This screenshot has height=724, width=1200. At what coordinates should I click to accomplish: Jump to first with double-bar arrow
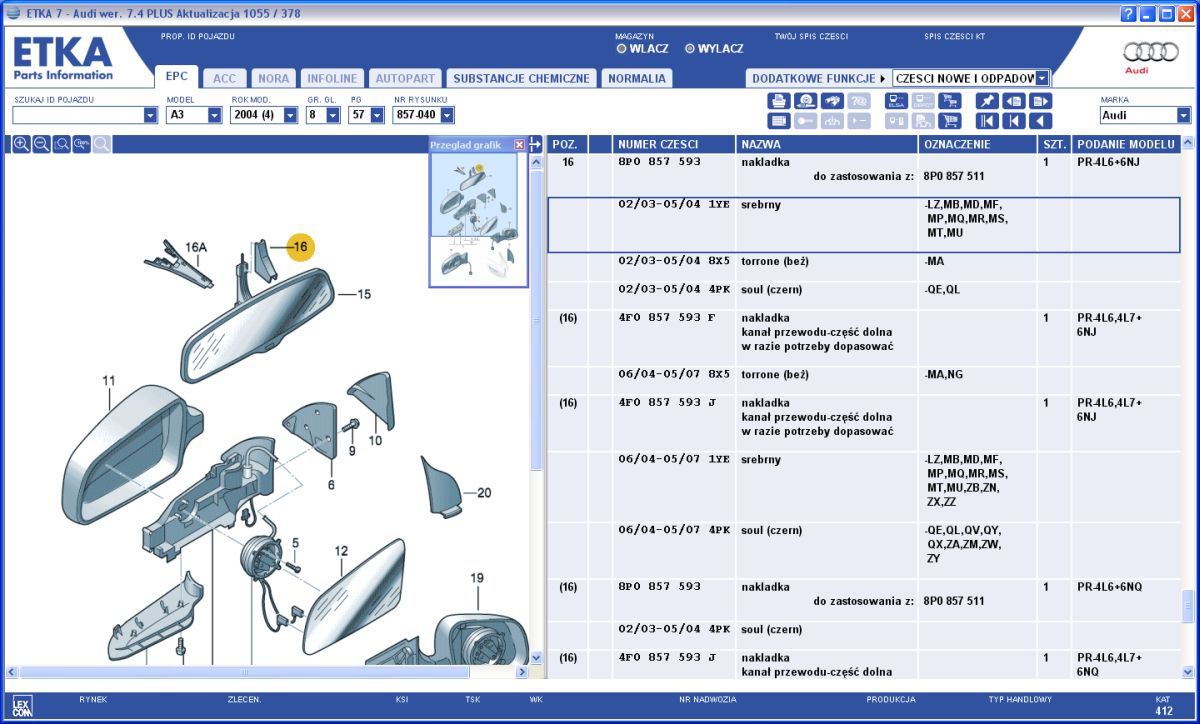point(987,121)
